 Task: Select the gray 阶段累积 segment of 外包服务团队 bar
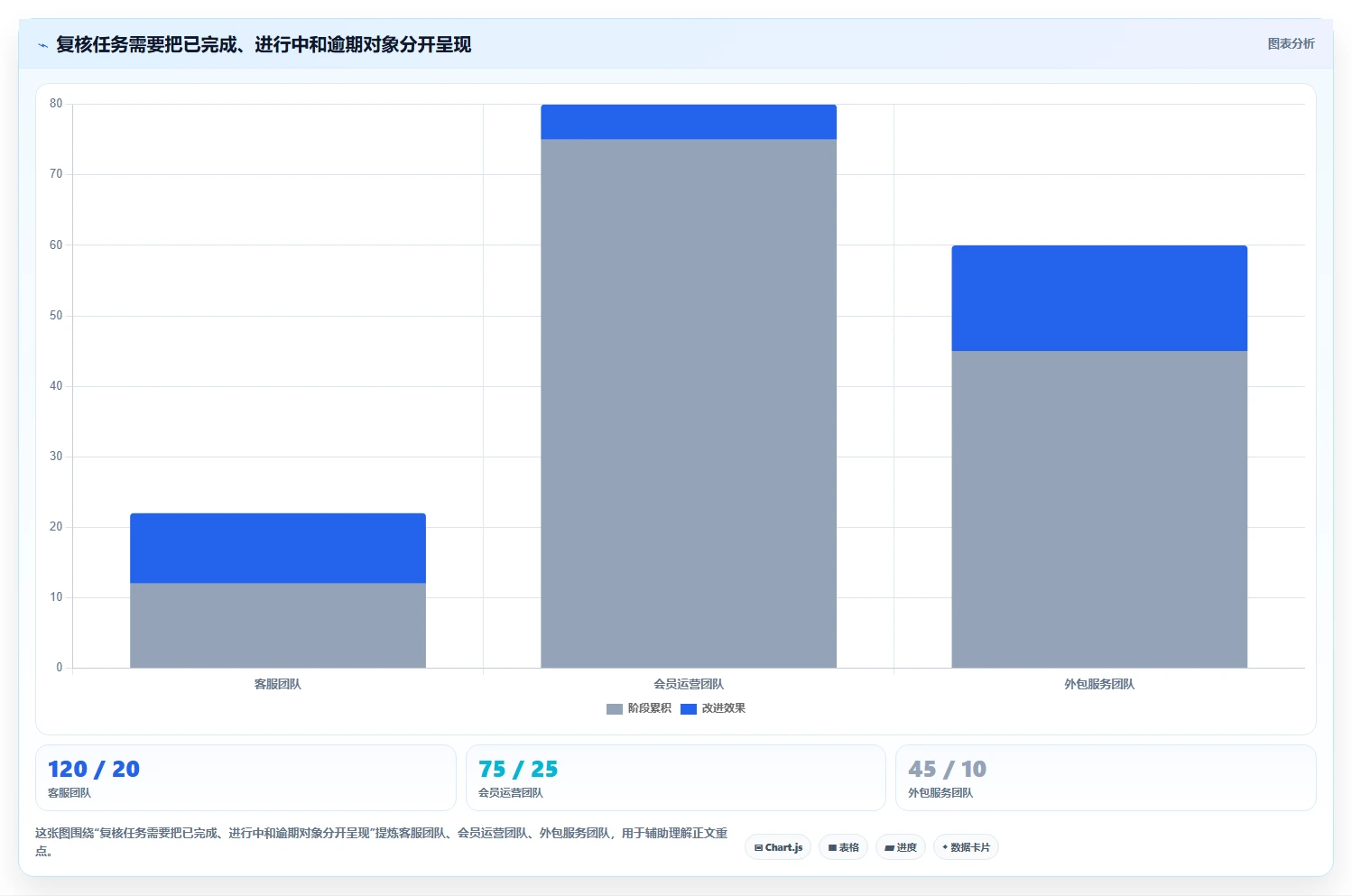pos(1099,509)
